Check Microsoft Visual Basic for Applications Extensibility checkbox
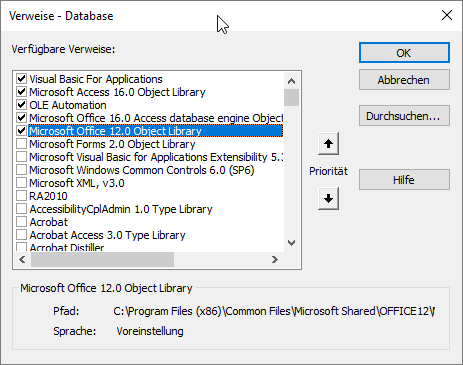Viewport: 463px width, 365px height. pyautogui.click(x=22, y=157)
